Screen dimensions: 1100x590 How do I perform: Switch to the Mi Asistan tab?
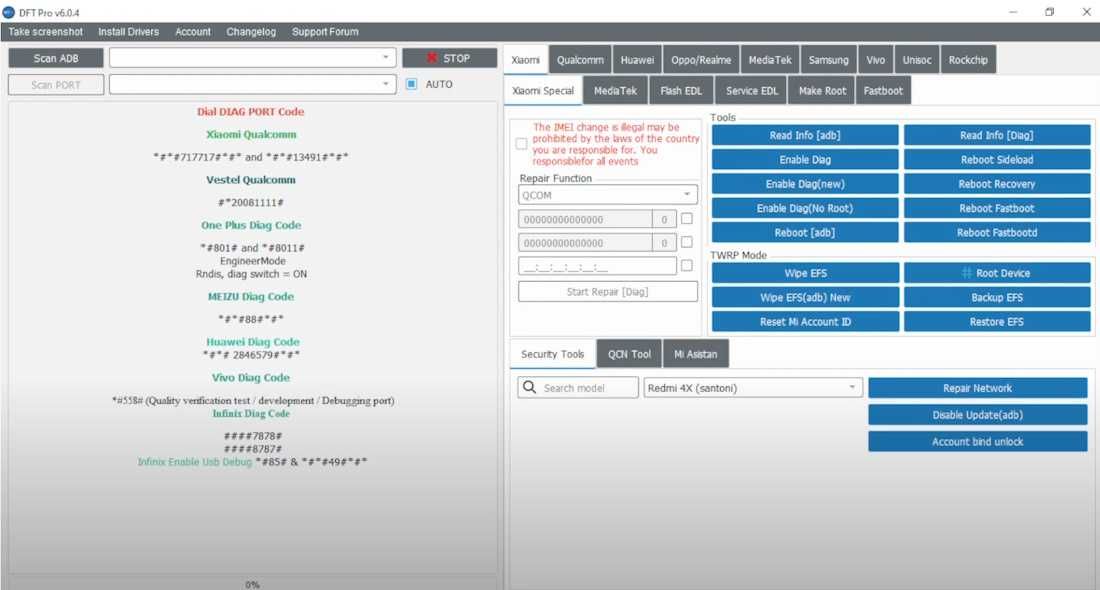coord(696,354)
